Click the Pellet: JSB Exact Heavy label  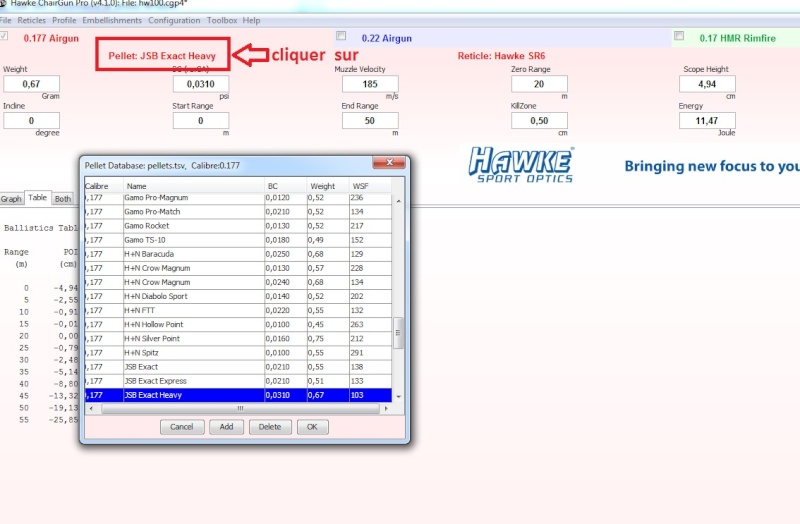[162, 56]
